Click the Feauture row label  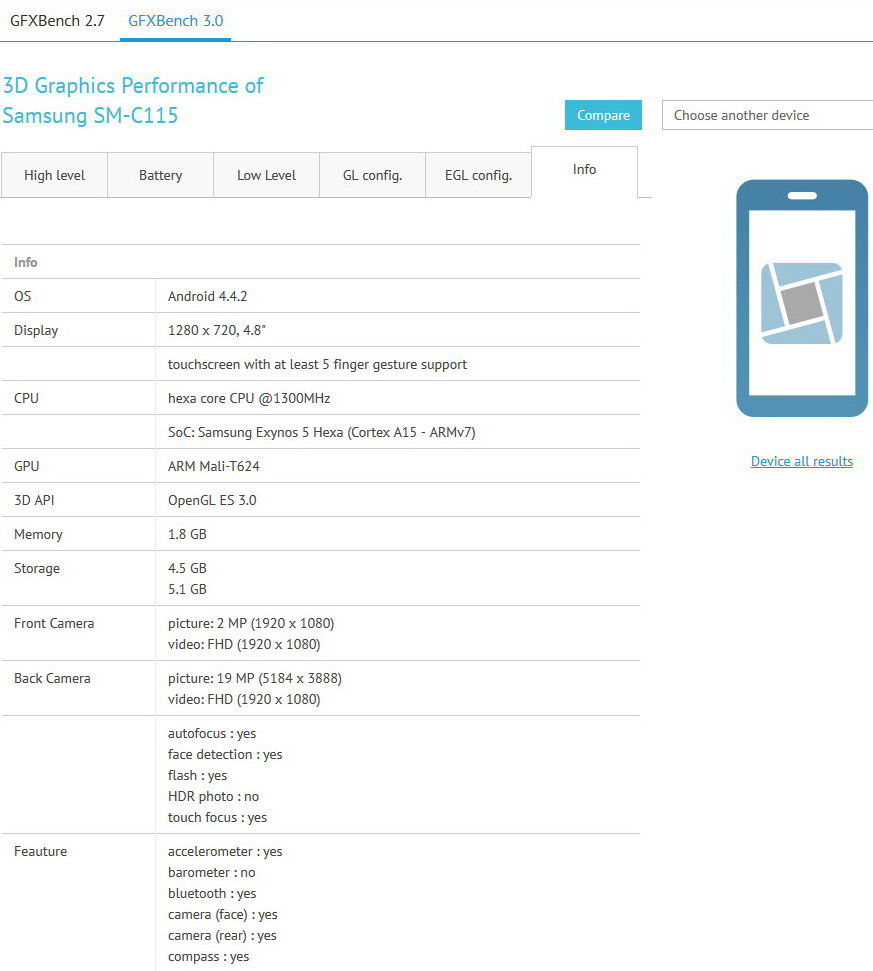coord(40,851)
